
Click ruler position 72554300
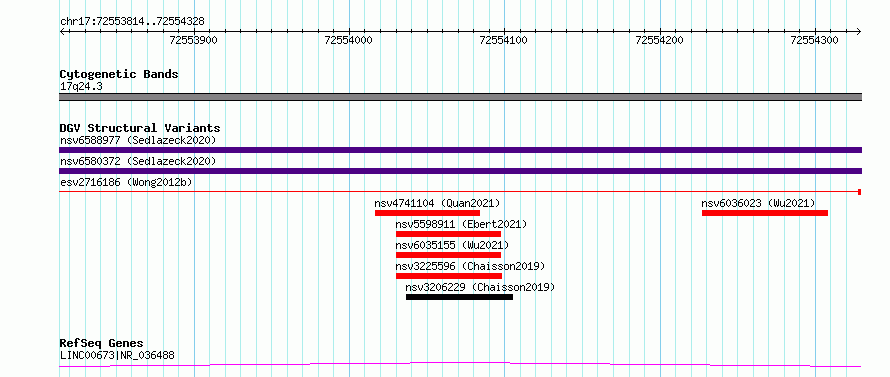coord(815,40)
